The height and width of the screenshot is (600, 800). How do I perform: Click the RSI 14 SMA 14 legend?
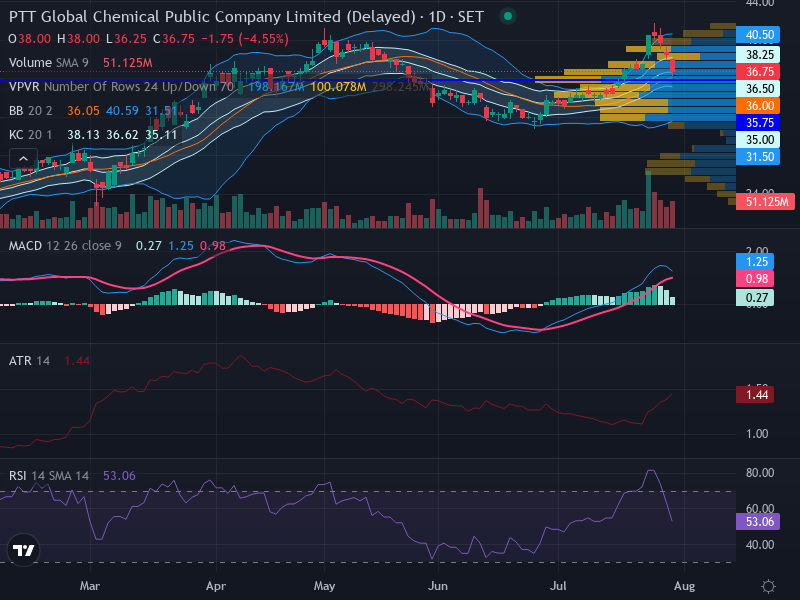[49, 476]
